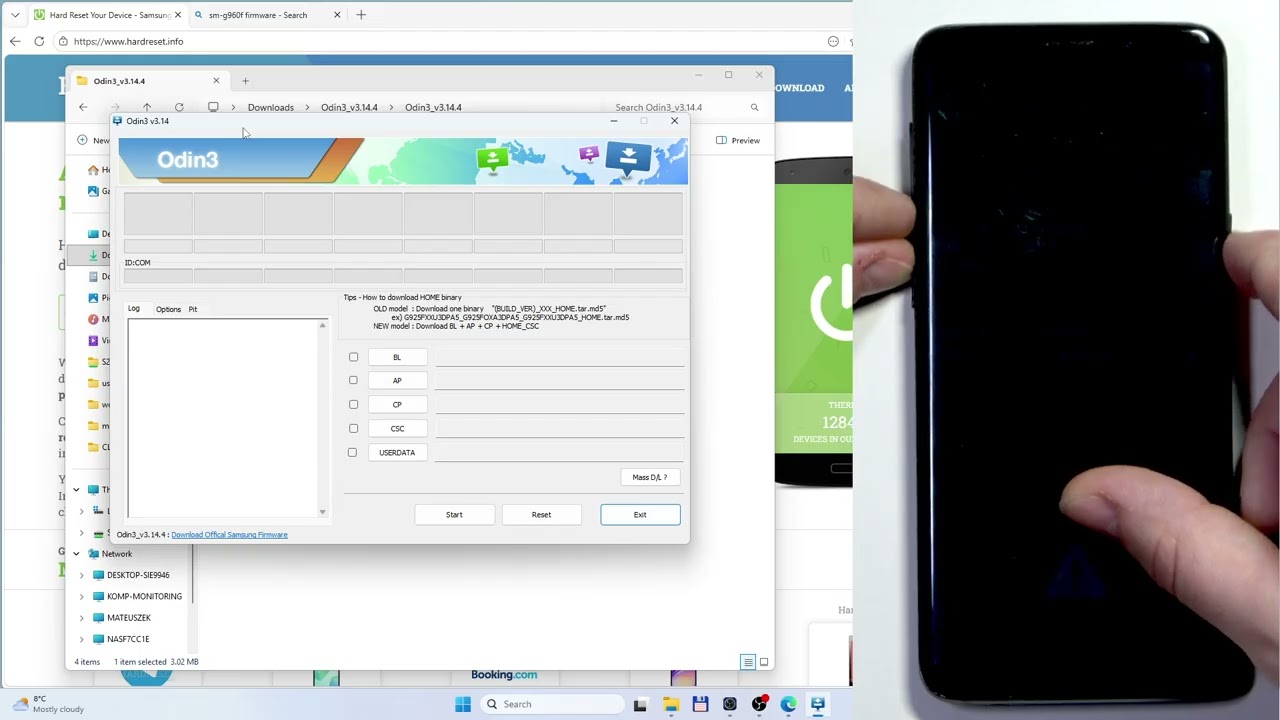Click the Reset button in Odin3
The image size is (1280, 720).
coord(541,515)
